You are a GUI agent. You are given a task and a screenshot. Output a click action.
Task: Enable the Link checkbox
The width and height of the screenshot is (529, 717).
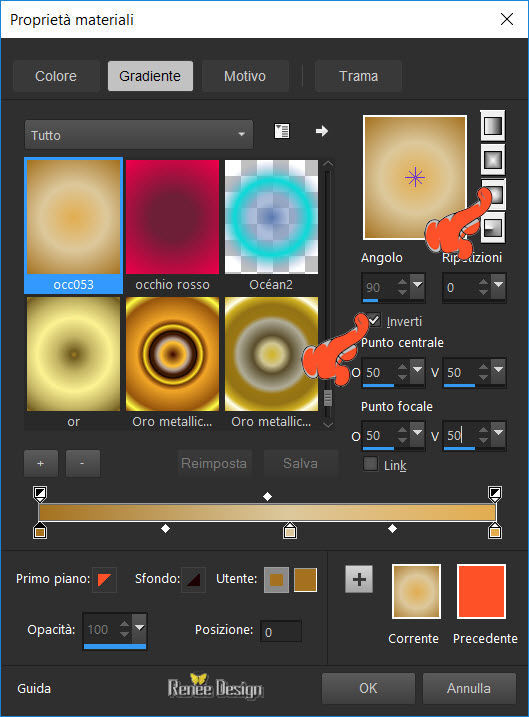point(370,465)
